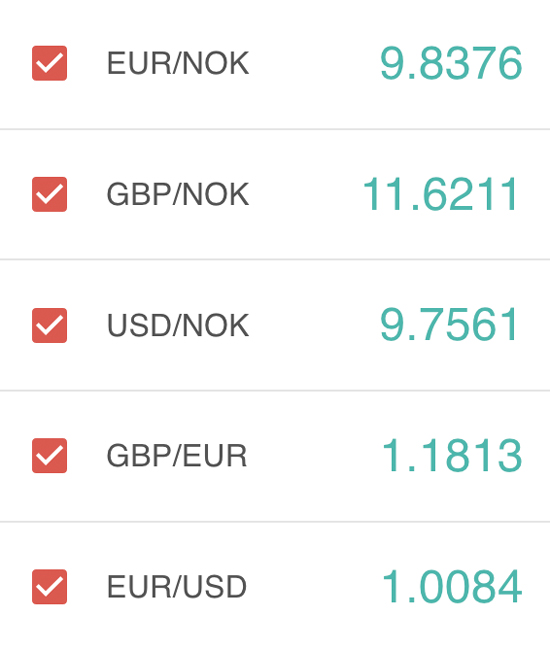Image resolution: width=550 pixels, height=650 pixels.
Task: Click the 11.6211 rate value
Action: click(x=441, y=194)
